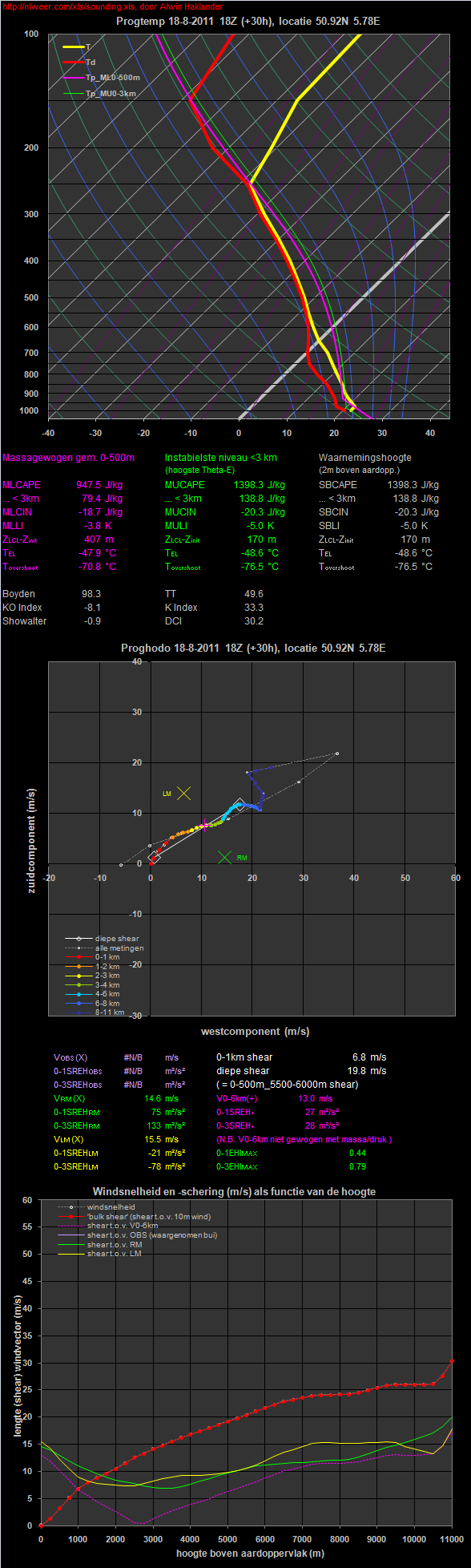
Task: Click the yellow LM X marker on hodograph
Action: (x=183, y=793)
